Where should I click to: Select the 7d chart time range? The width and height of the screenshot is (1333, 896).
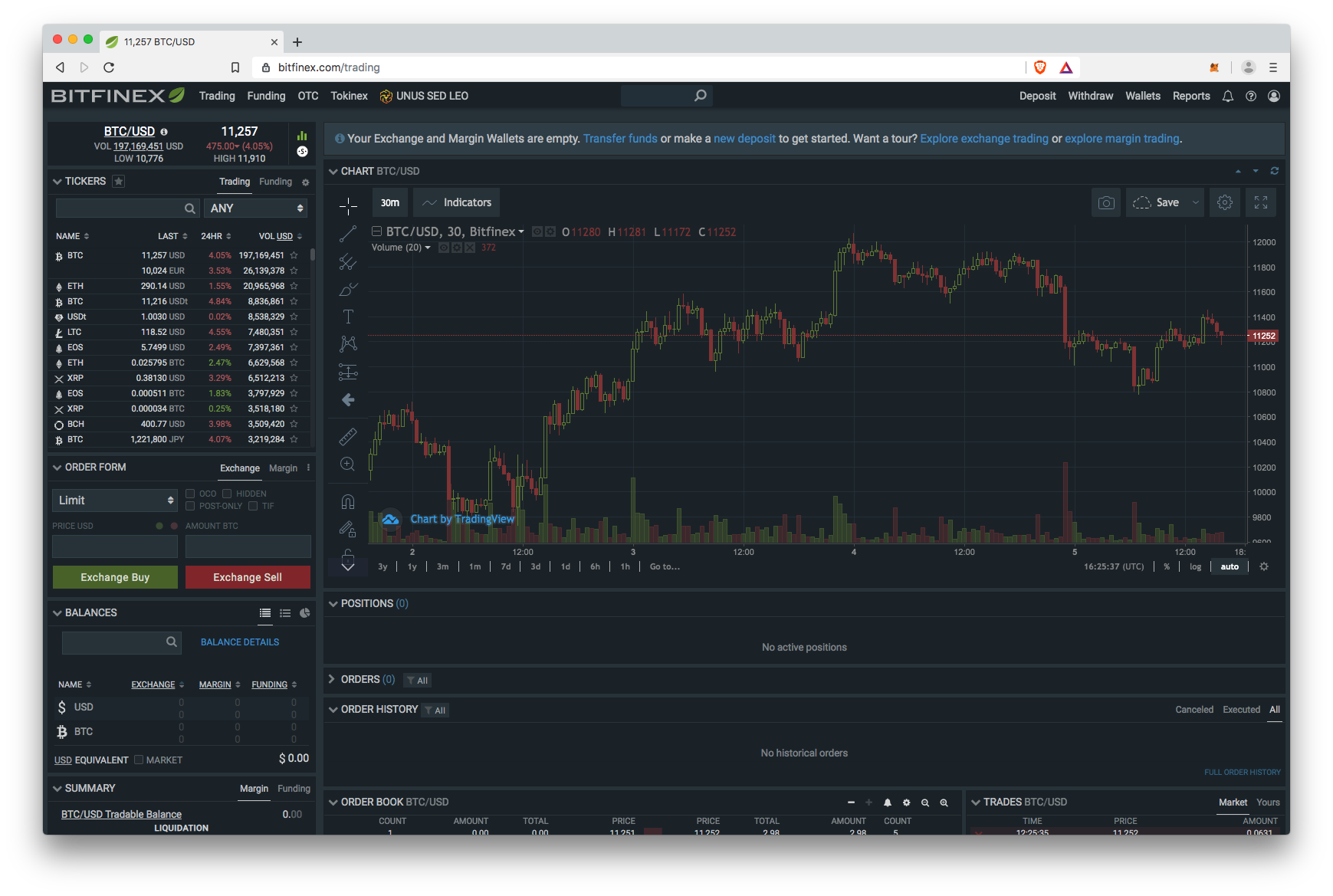coord(506,566)
